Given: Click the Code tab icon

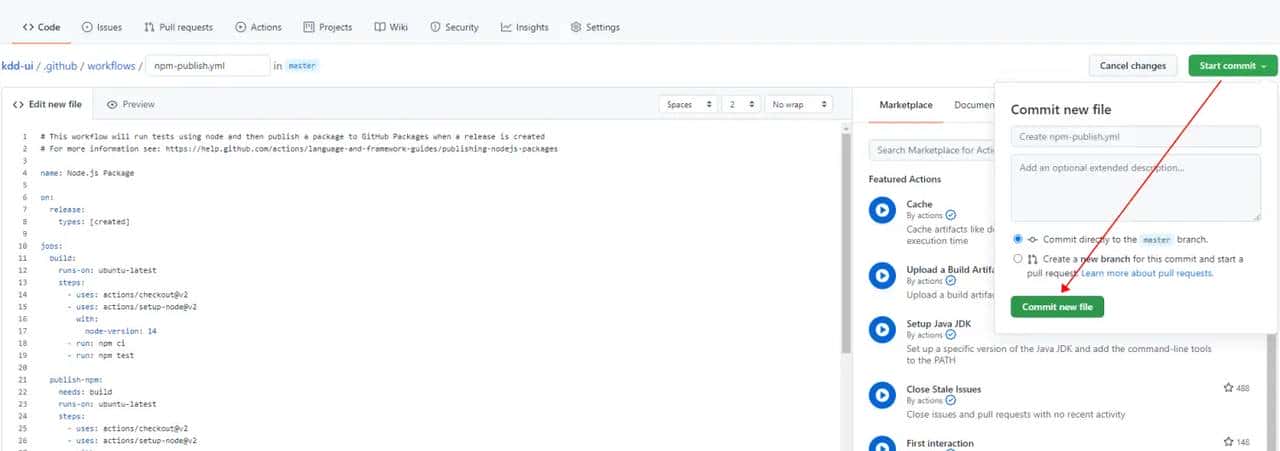Looking at the screenshot, I should click(x=28, y=27).
